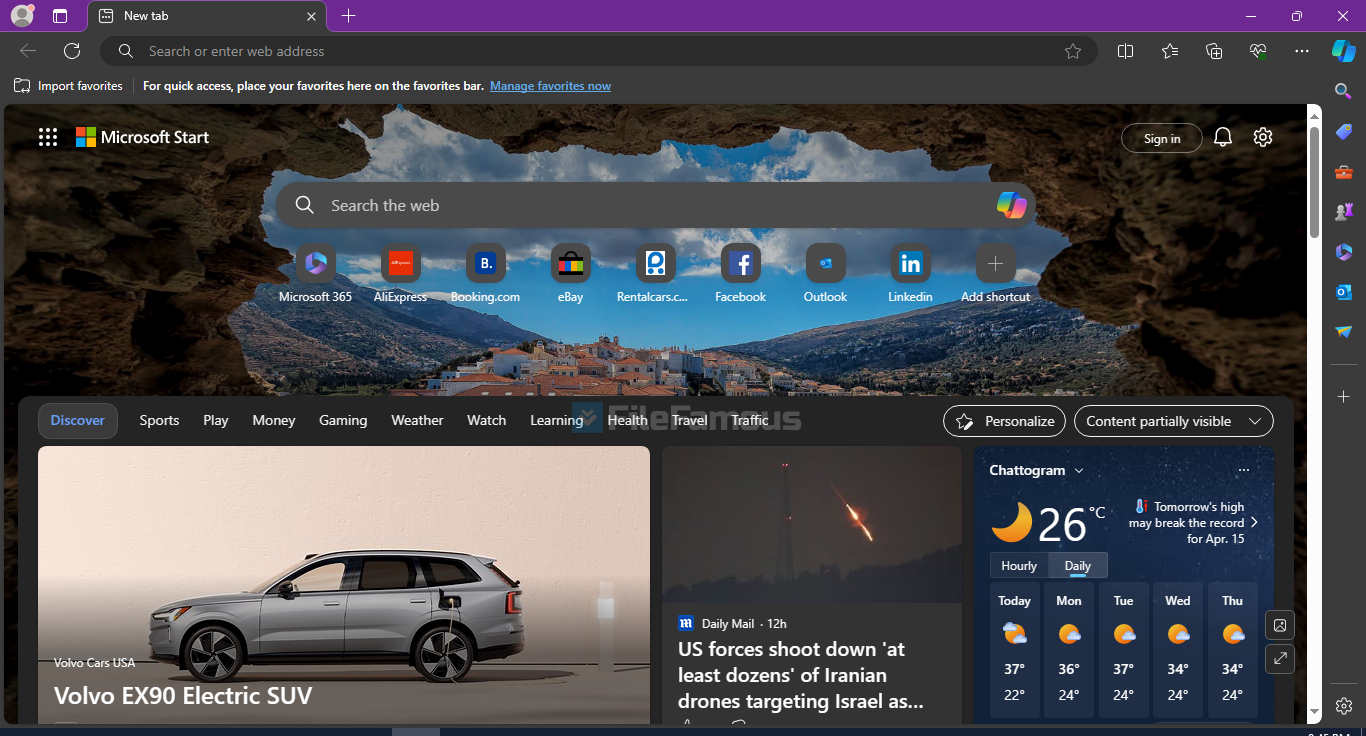Click the expand background arrows button
The width and height of the screenshot is (1366, 736).
[x=1280, y=659]
